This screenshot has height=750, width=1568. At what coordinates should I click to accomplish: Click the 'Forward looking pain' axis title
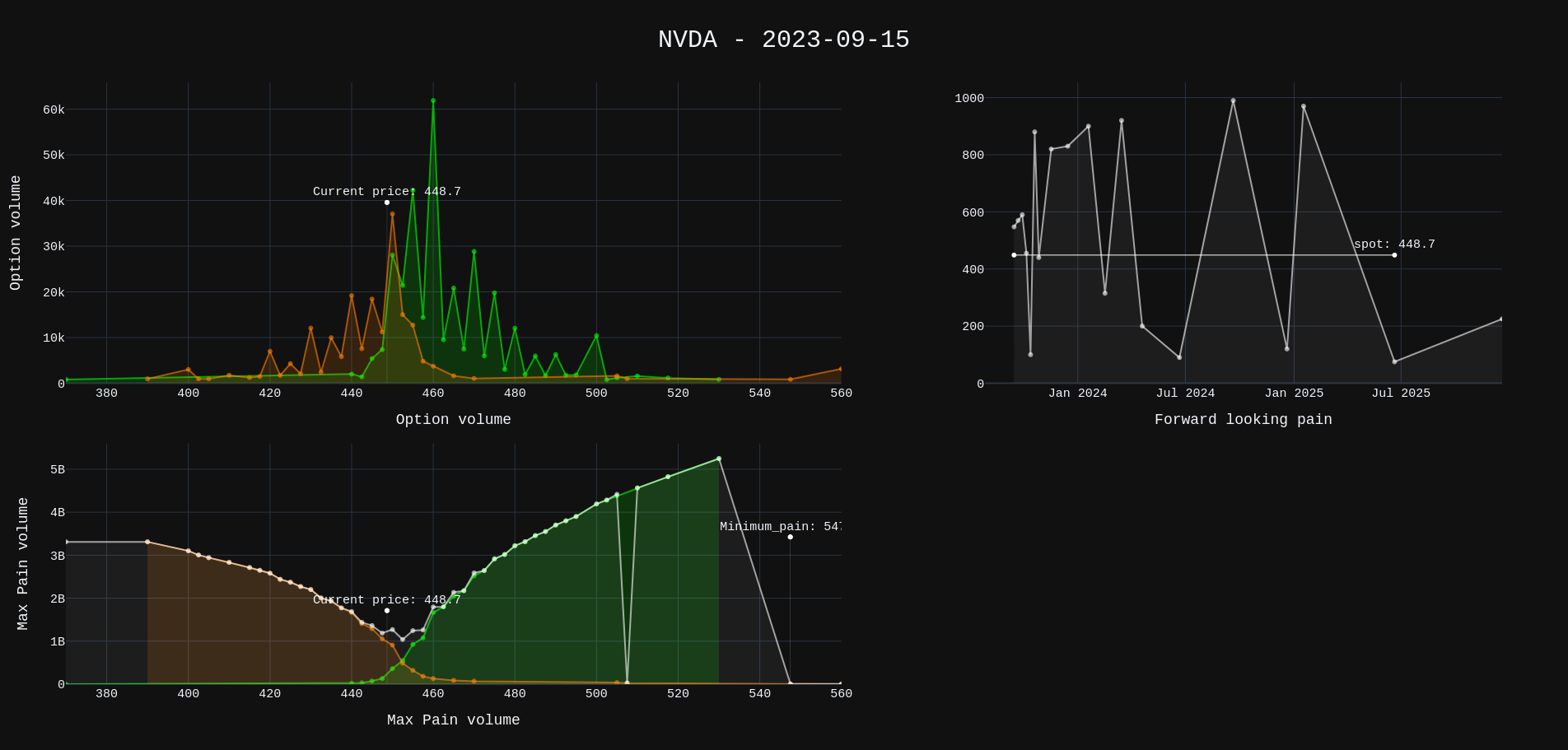pos(1244,420)
